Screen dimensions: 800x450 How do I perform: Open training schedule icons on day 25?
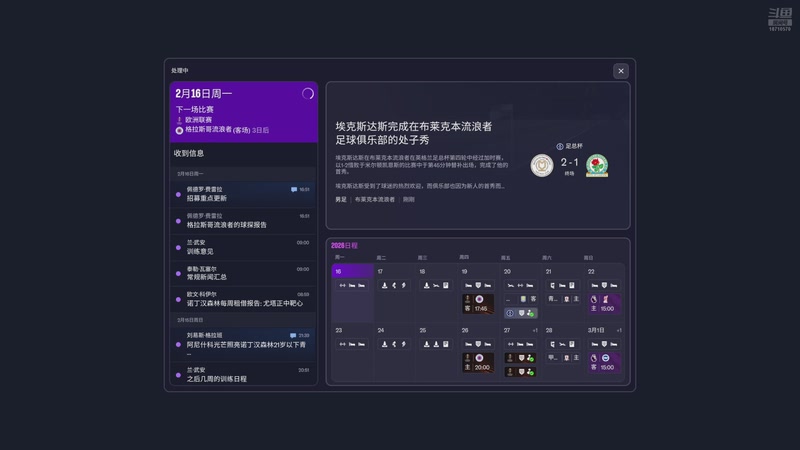coord(436,344)
